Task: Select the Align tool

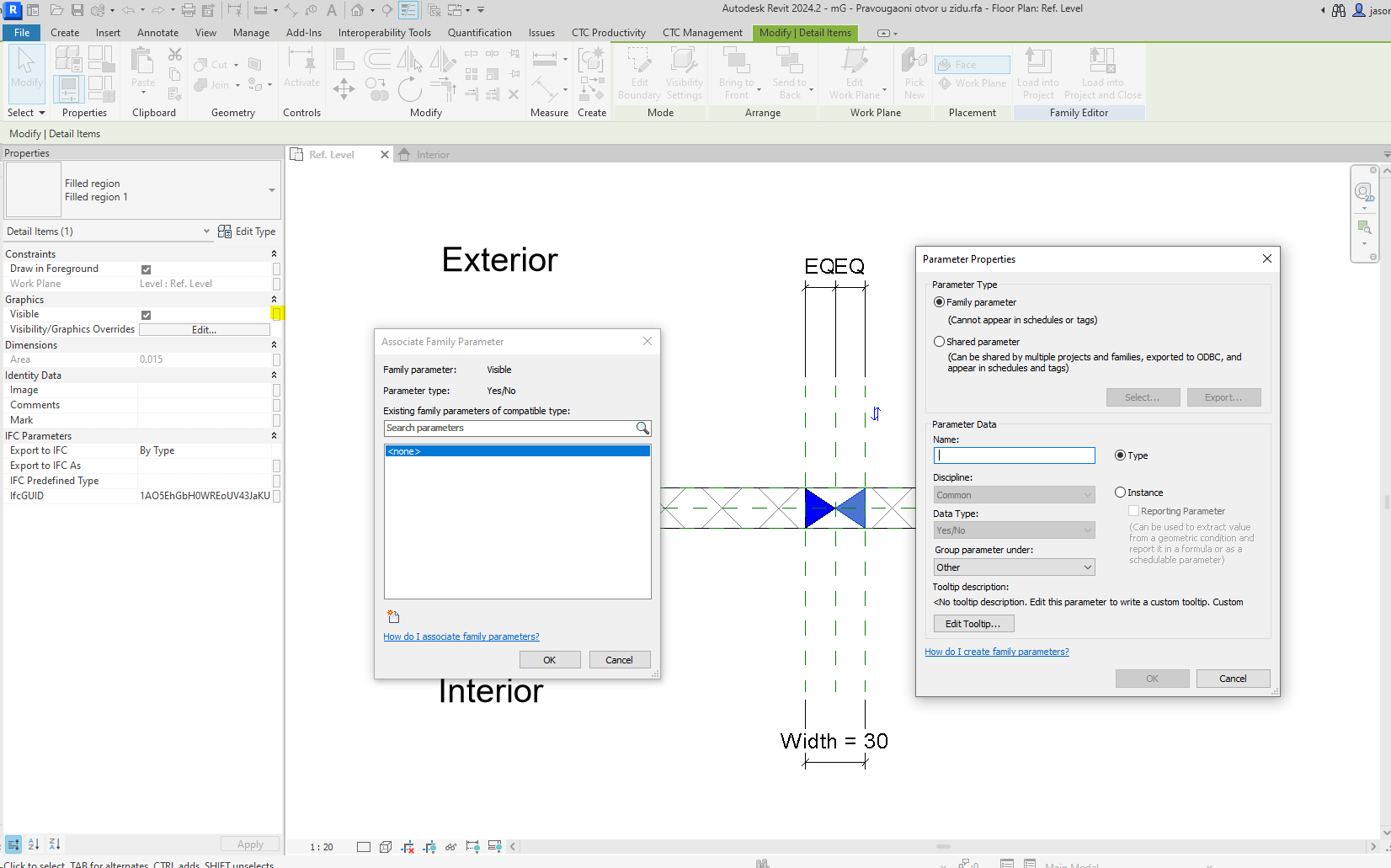Action: [344, 57]
